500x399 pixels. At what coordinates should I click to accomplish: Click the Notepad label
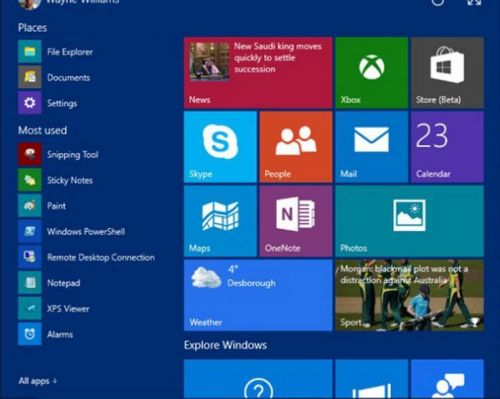63,283
